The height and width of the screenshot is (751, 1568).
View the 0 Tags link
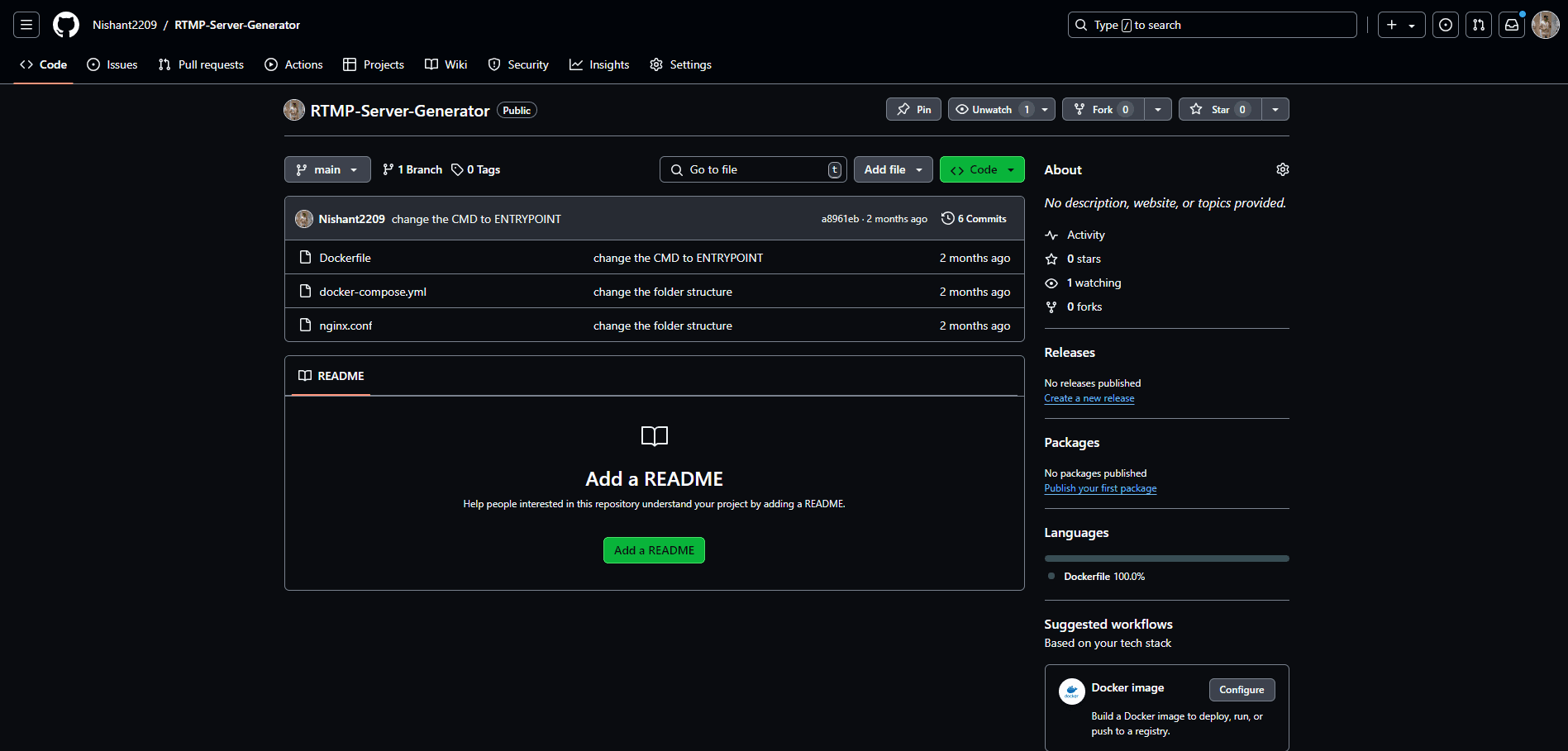click(x=475, y=169)
